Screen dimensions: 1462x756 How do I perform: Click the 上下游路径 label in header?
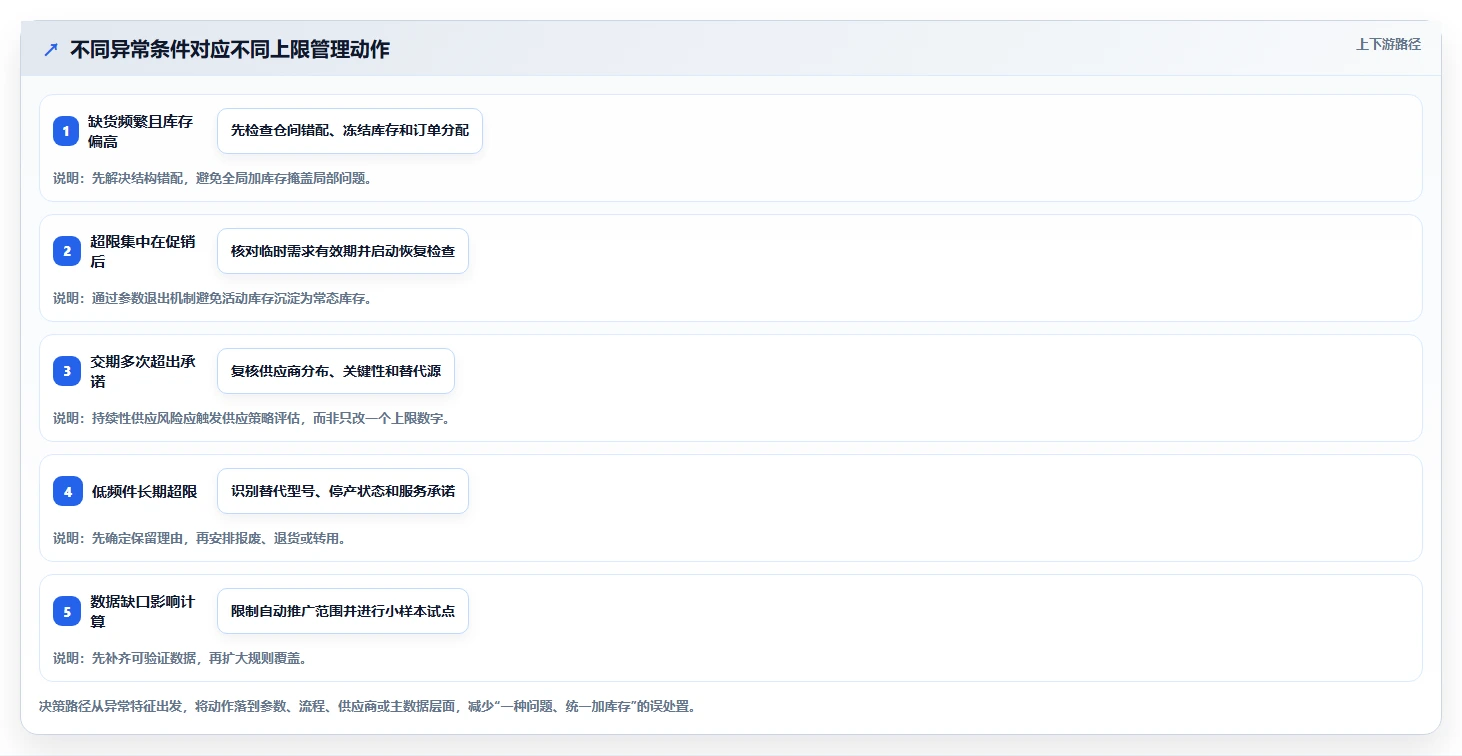pos(1388,44)
